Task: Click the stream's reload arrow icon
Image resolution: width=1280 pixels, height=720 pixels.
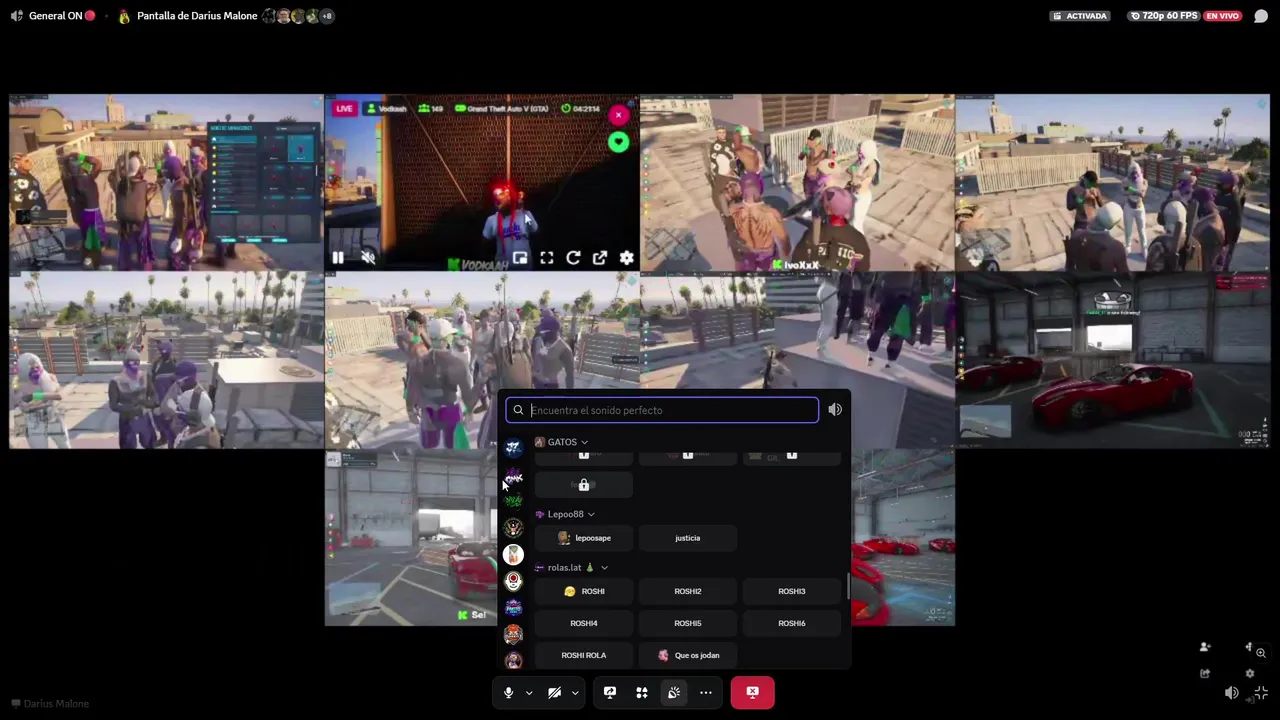Action: 573,258
